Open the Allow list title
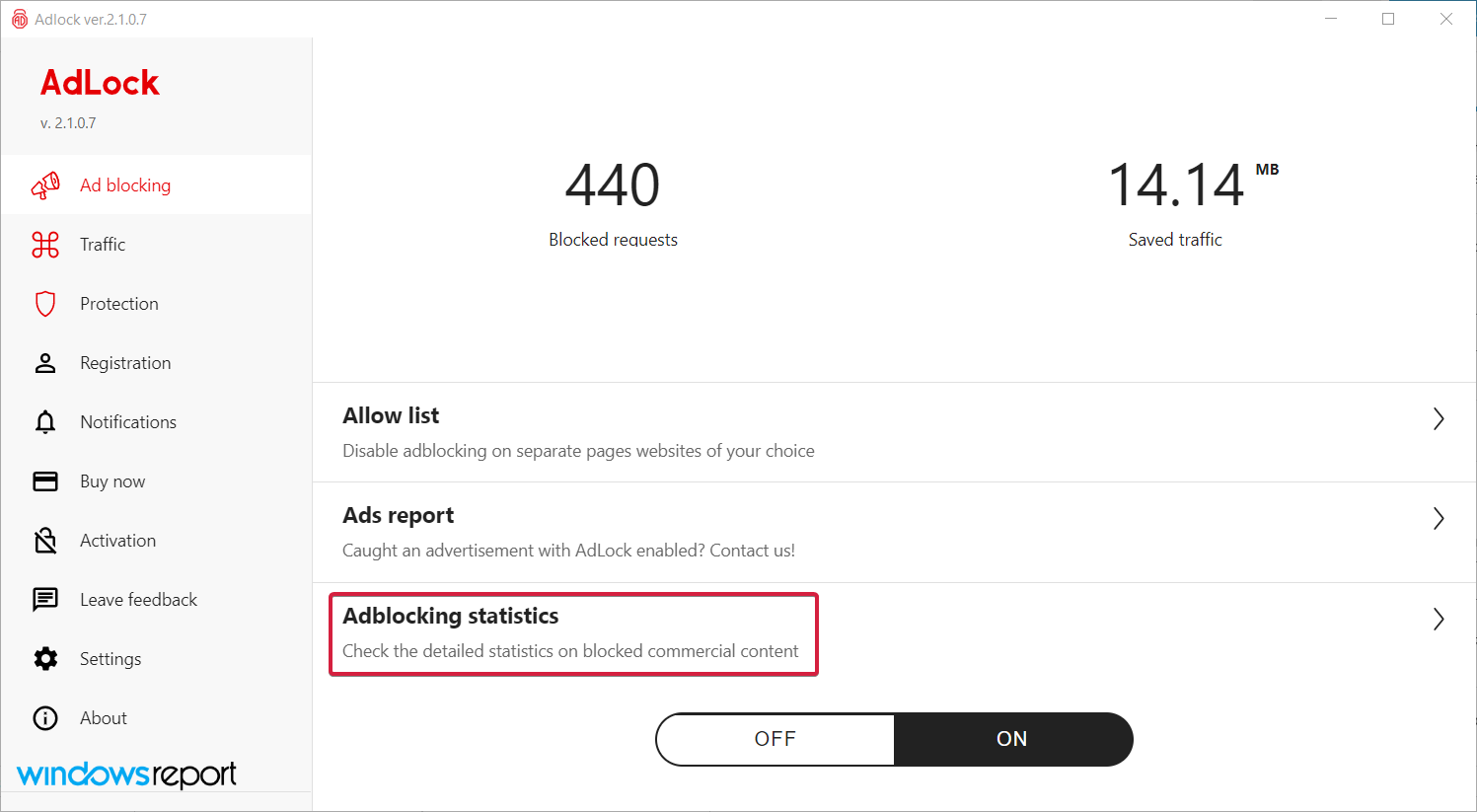The height and width of the screenshot is (812, 1477). click(391, 416)
